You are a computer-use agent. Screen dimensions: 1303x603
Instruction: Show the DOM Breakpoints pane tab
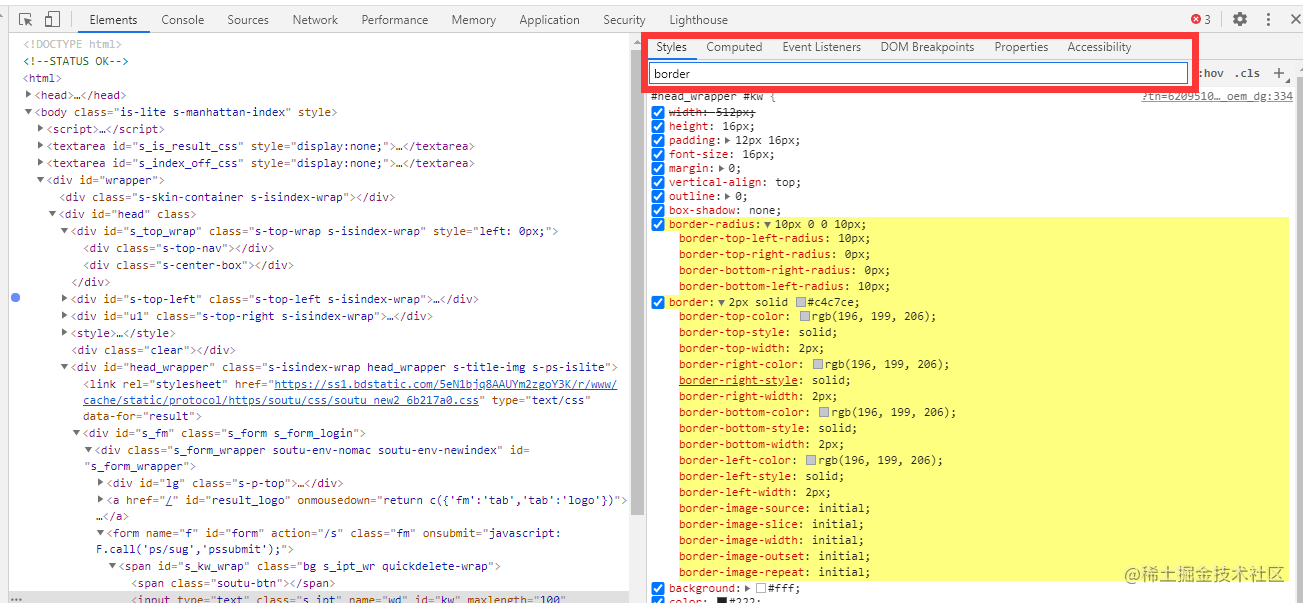(927, 47)
